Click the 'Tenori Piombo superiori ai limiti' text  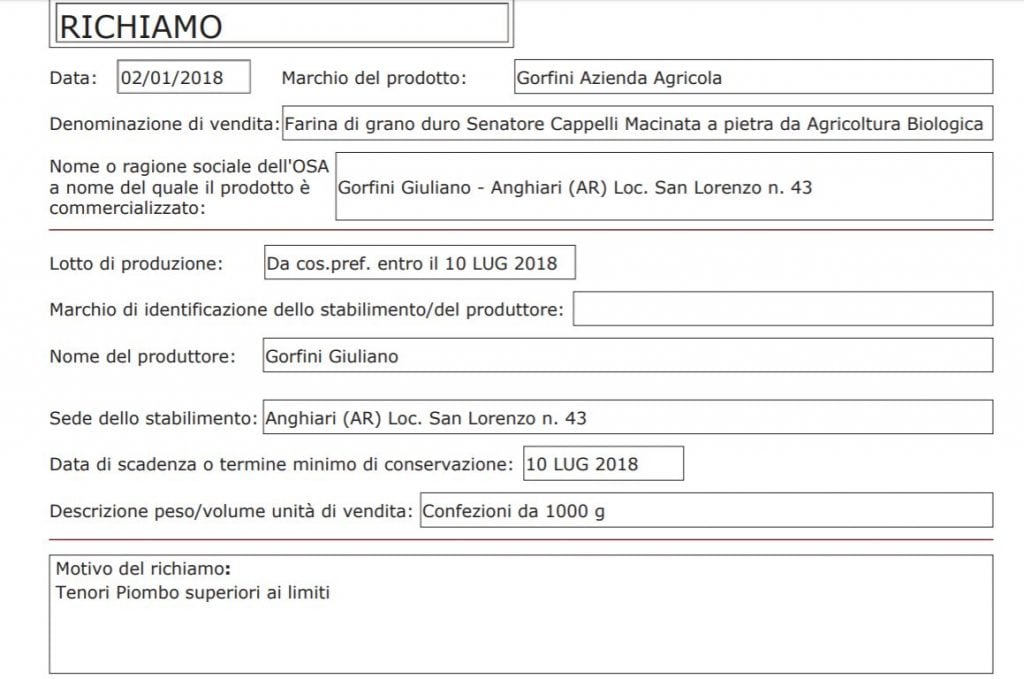click(193, 593)
